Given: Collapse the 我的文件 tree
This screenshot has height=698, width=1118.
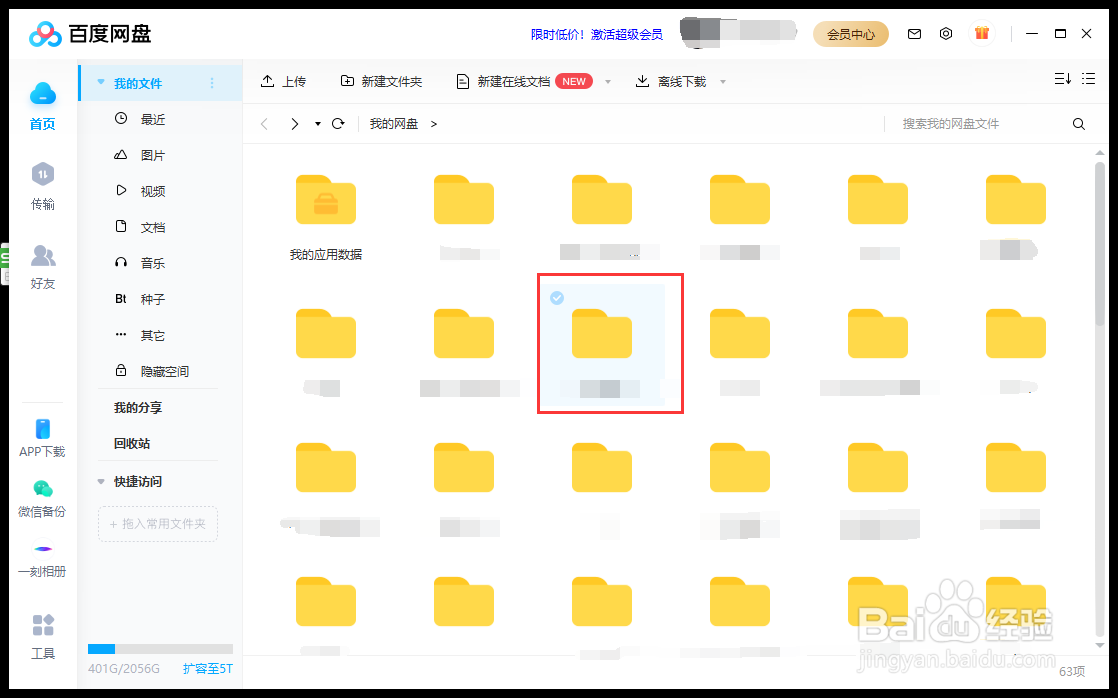Looking at the screenshot, I should click(x=101, y=83).
